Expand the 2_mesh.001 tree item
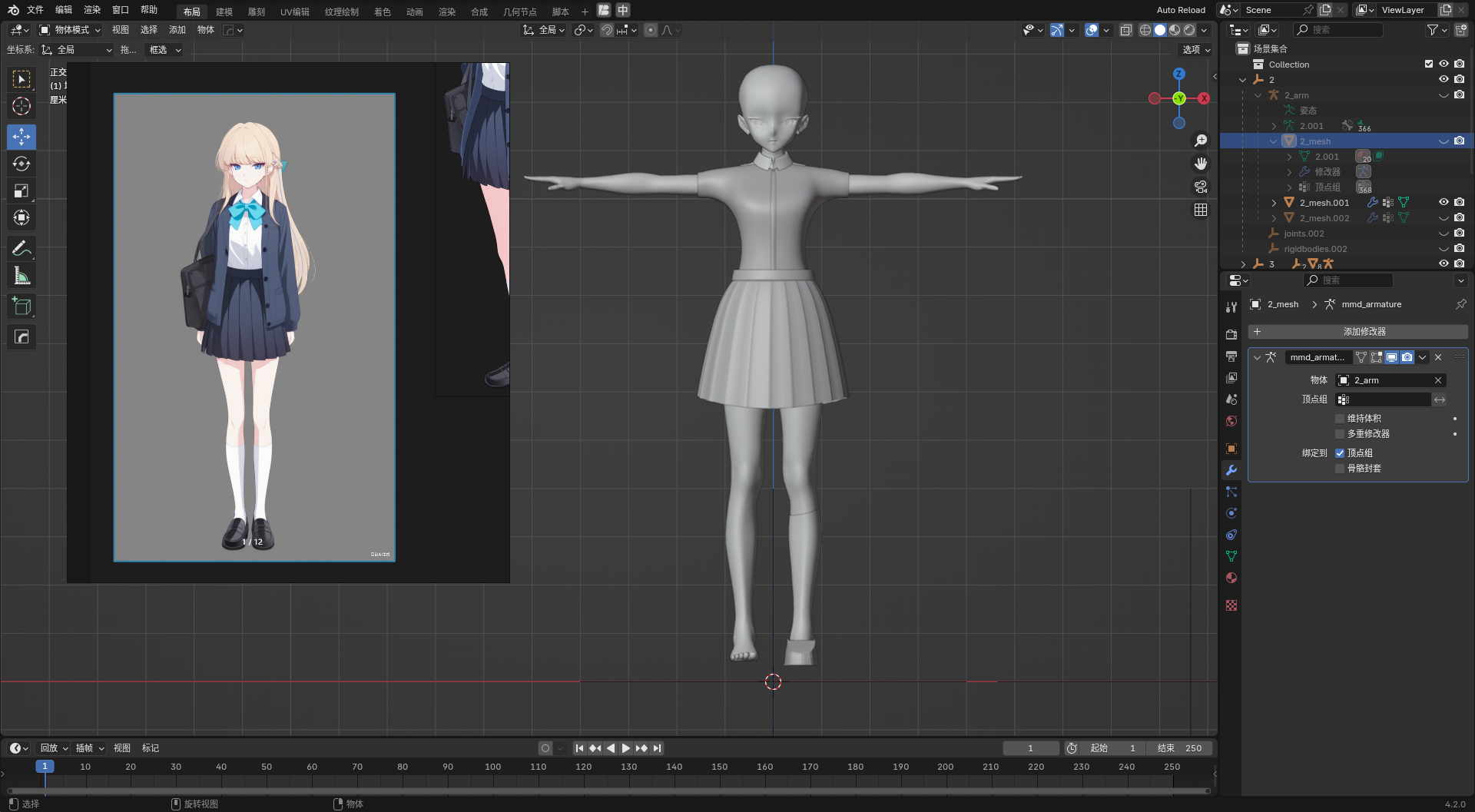 (x=1274, y=203)
